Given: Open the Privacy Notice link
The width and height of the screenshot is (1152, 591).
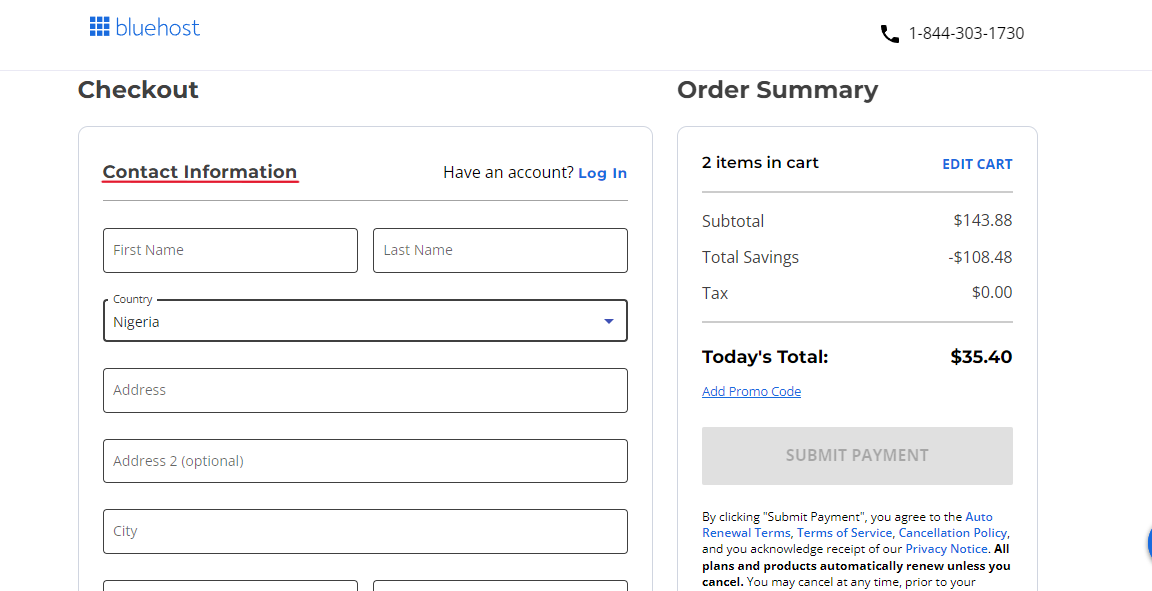Looking at the screenshot, I should [x=946, y=549].
